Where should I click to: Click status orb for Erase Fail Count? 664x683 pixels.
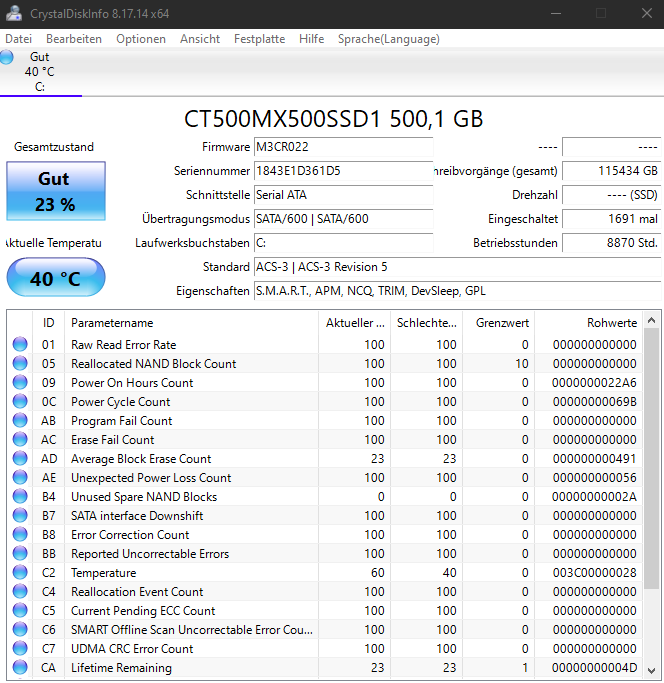[20, 440]
